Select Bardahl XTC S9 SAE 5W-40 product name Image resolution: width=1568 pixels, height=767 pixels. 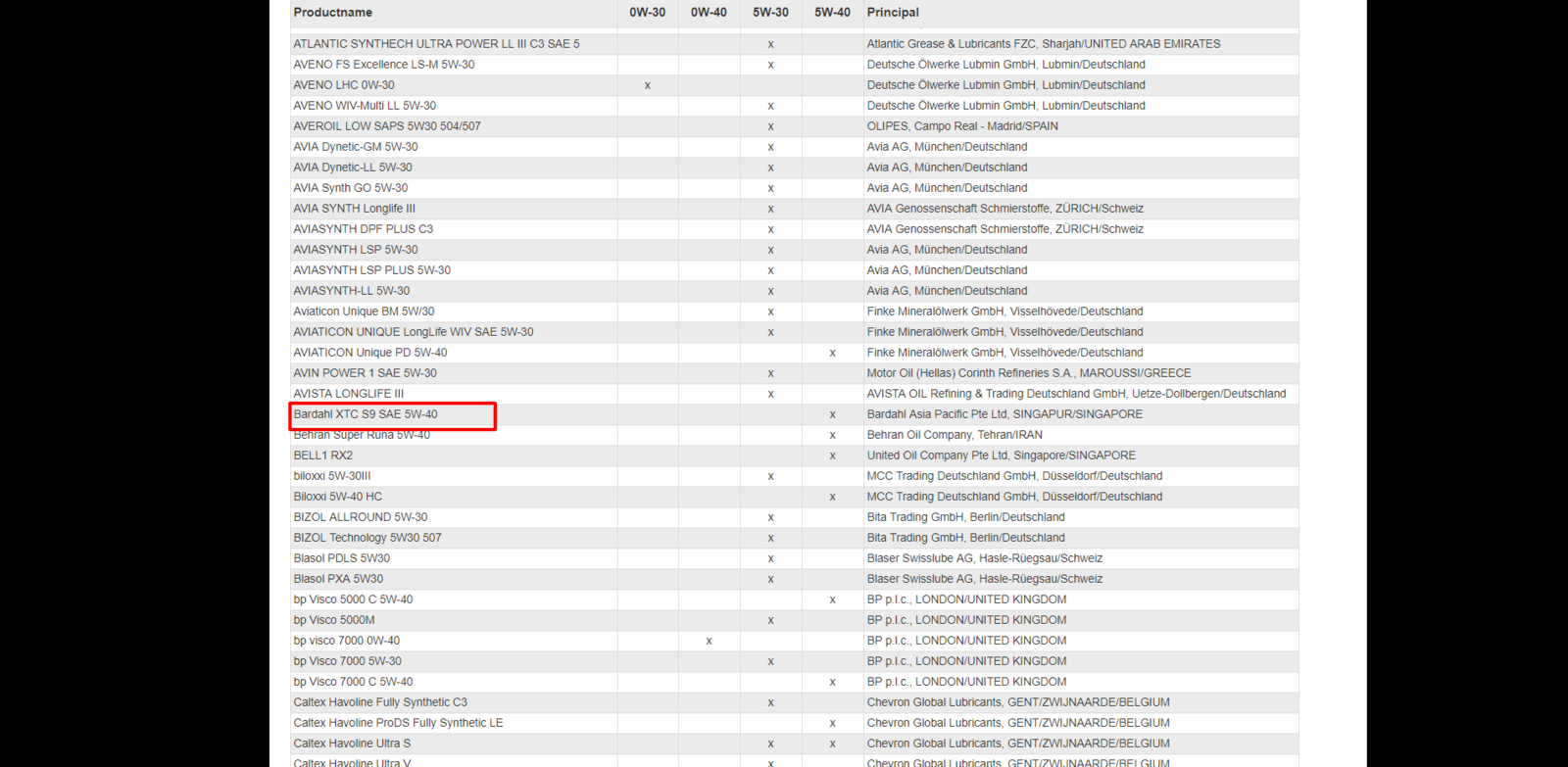[x=366, y=414]
